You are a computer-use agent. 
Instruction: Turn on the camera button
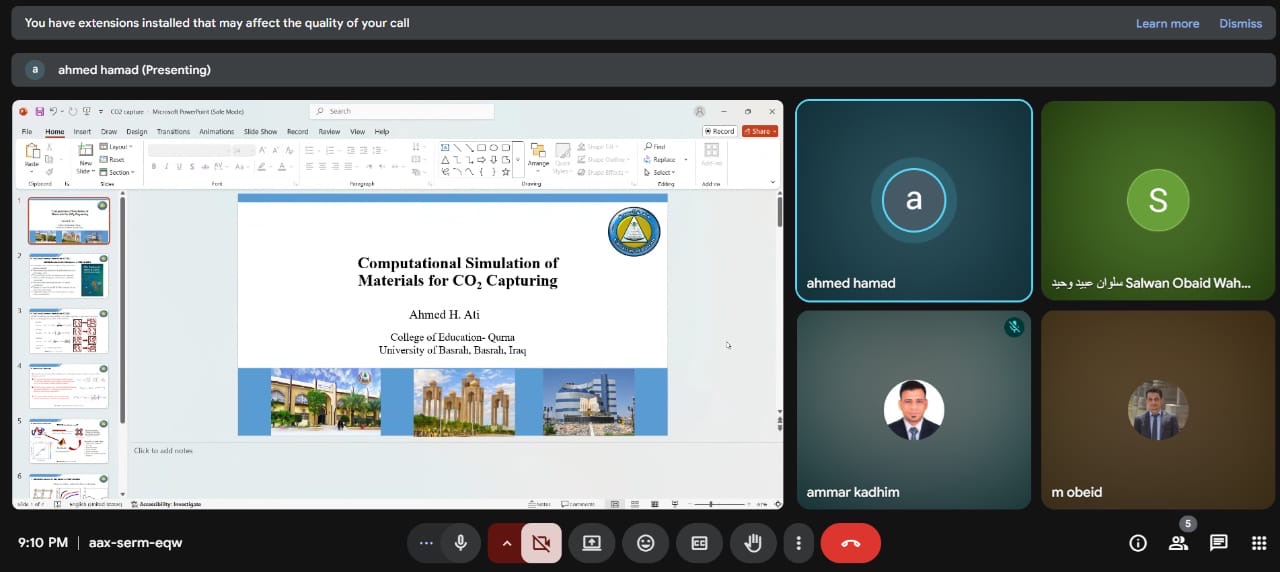click(541, 543)
